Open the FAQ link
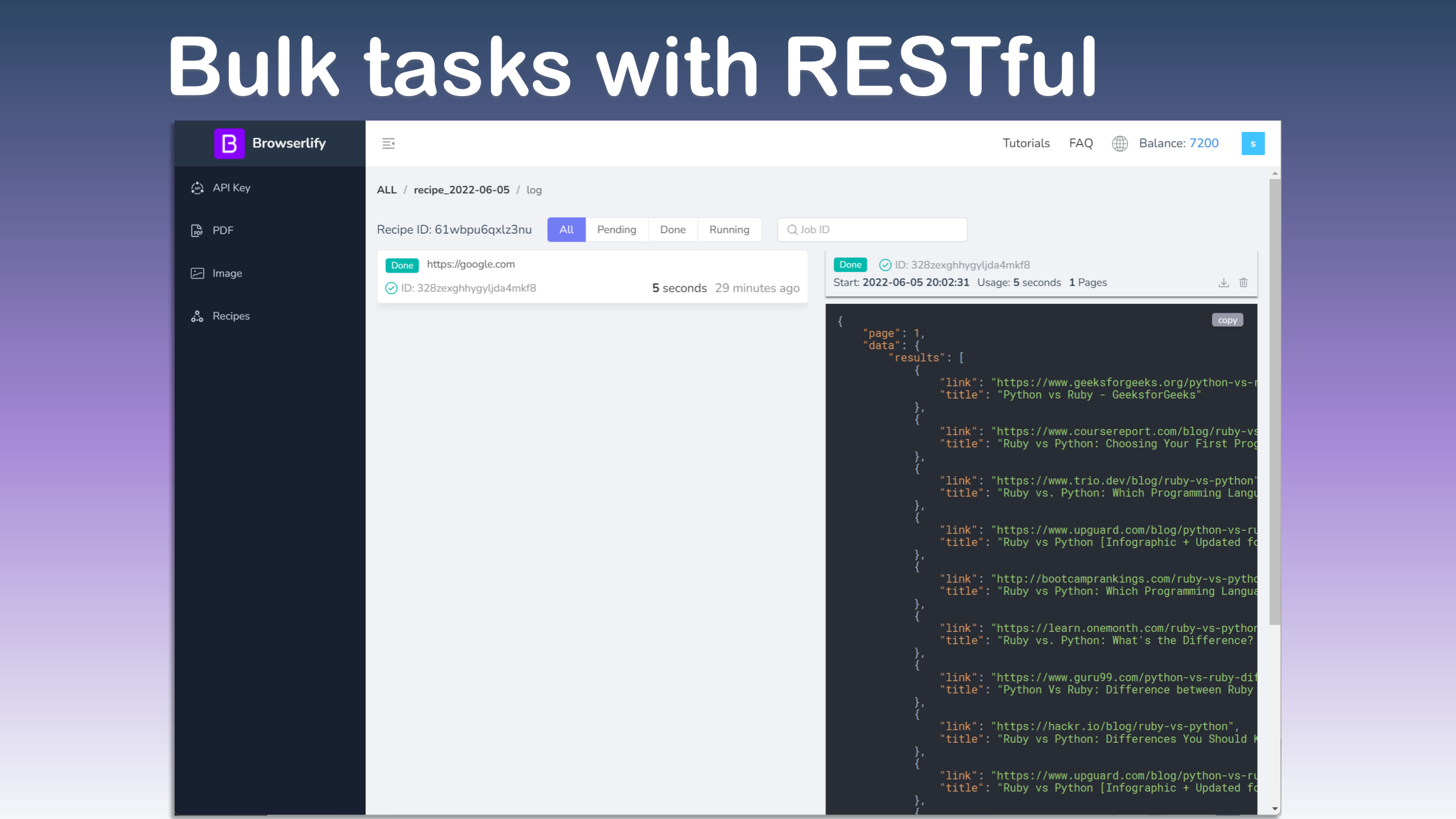The image size is (1456, 819). point(1081,143)
